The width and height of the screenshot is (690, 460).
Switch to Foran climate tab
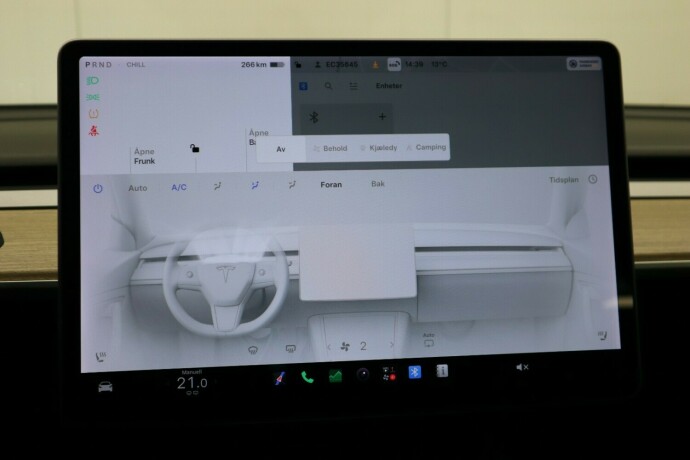331,185
